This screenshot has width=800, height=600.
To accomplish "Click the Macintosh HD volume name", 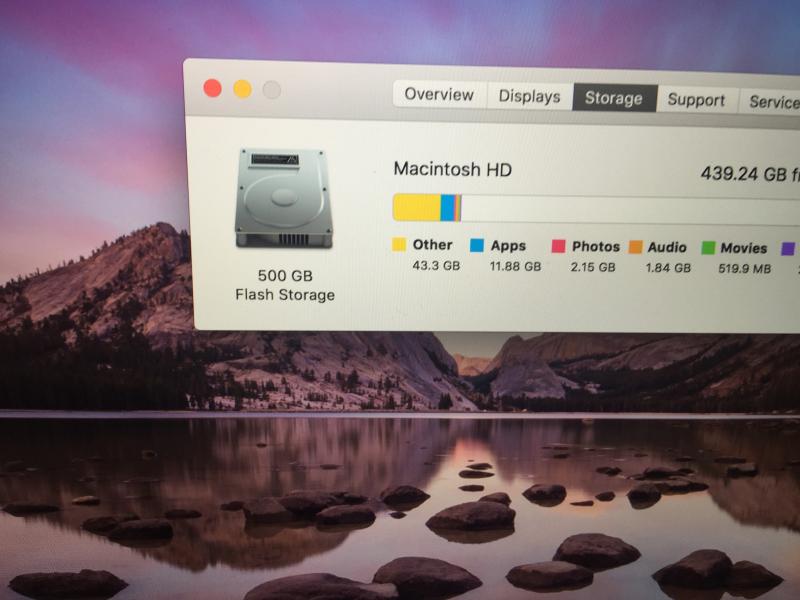I will coord(453,169).
